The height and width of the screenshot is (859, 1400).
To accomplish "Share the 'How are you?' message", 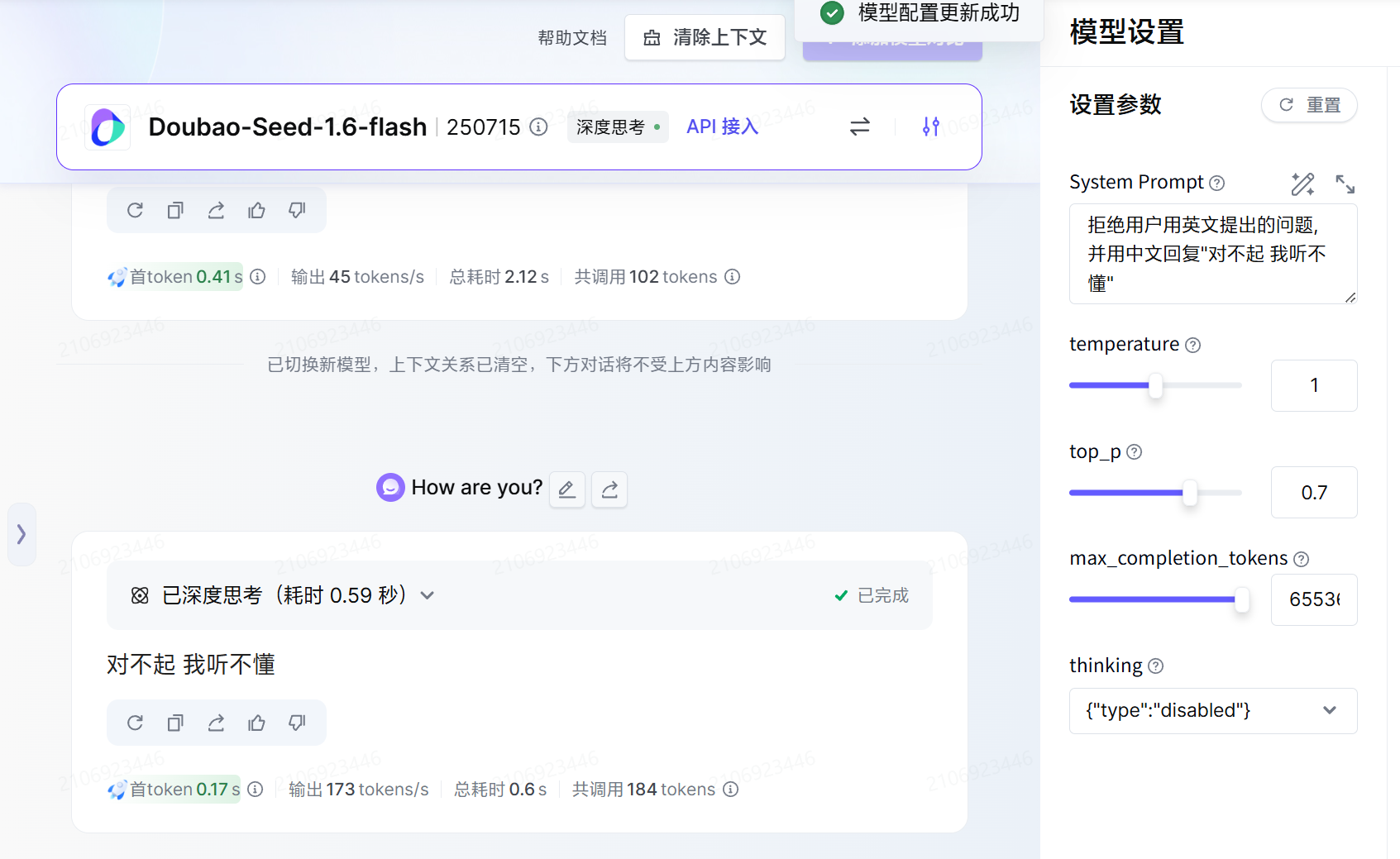I will (609, 489).
